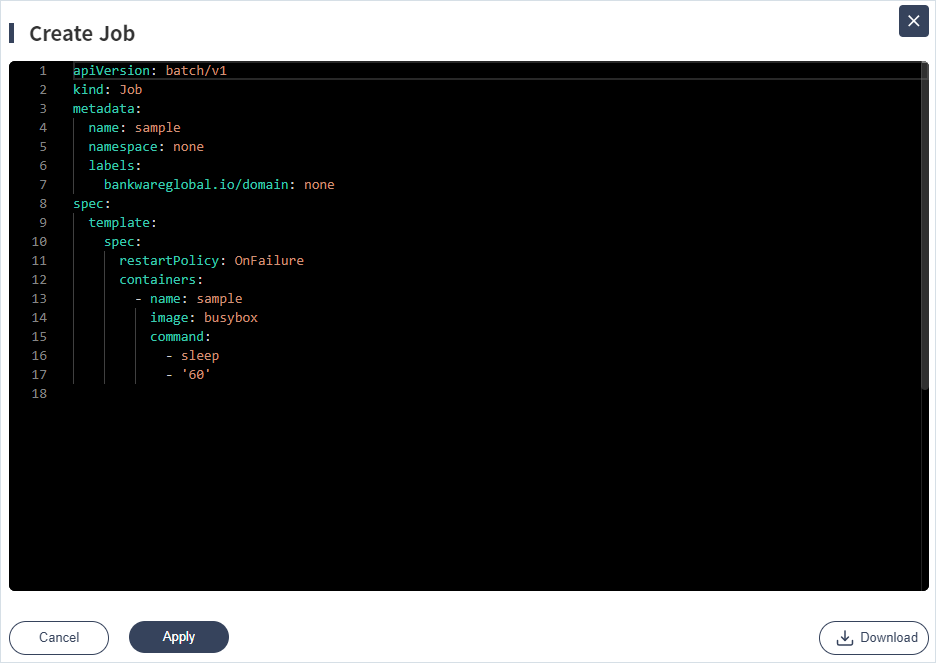Click the 'labels:' key

[115, 166]
